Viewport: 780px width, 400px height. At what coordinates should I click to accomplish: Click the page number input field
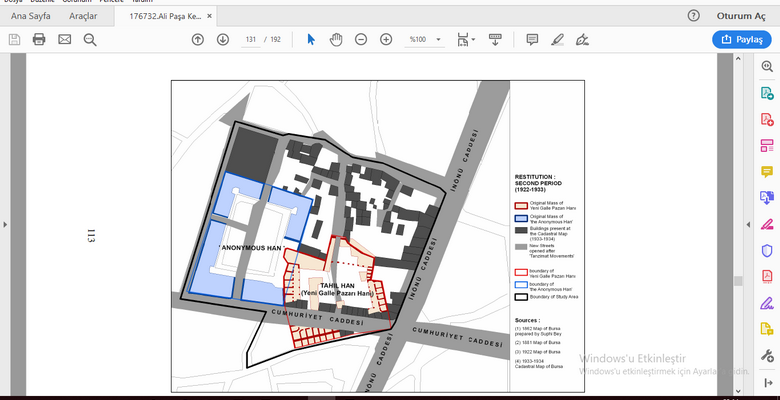[x=250, y=39]
